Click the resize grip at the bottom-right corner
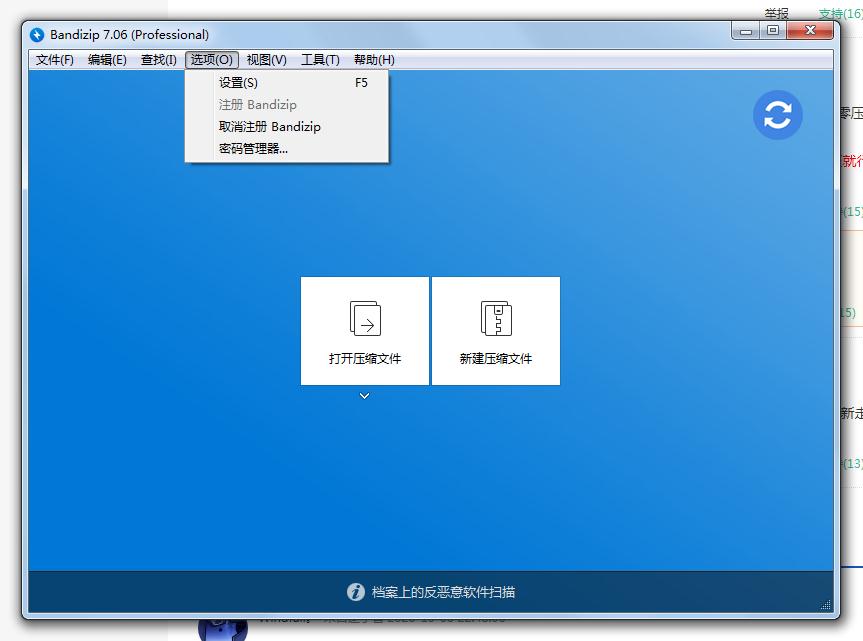This screenshot has width=863, height=641. [826, 606]
